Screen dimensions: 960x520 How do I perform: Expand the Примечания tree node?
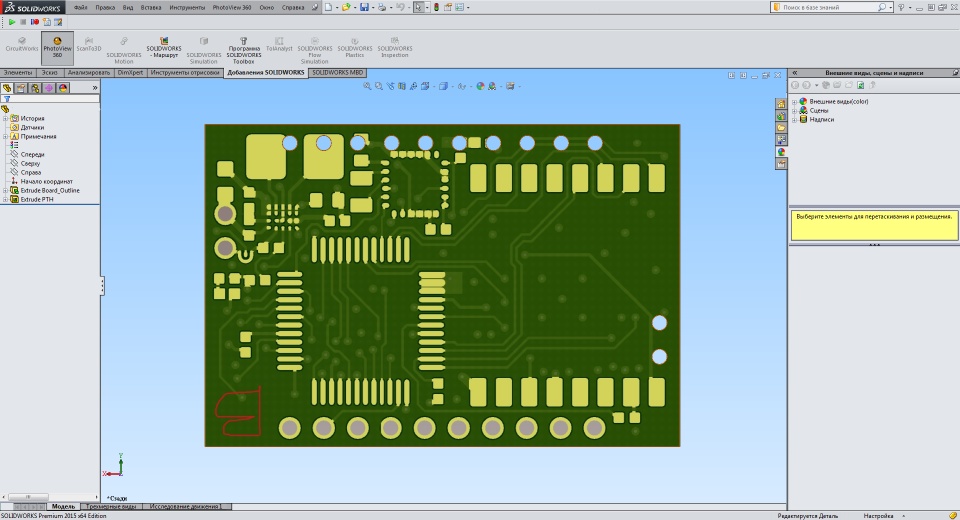(x=6, y=137)
